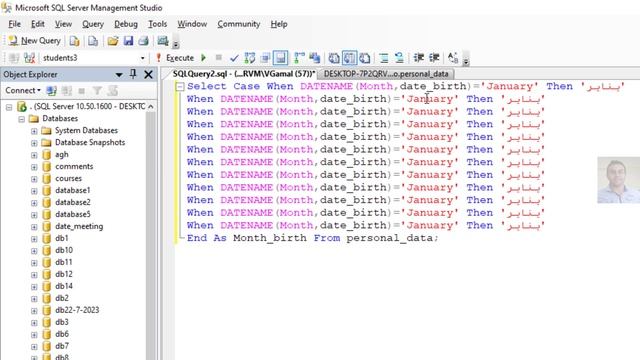Screen dimensions: 640x360
Task: Click Analysis Services query icon before Open File
Action: click(93, 41)
